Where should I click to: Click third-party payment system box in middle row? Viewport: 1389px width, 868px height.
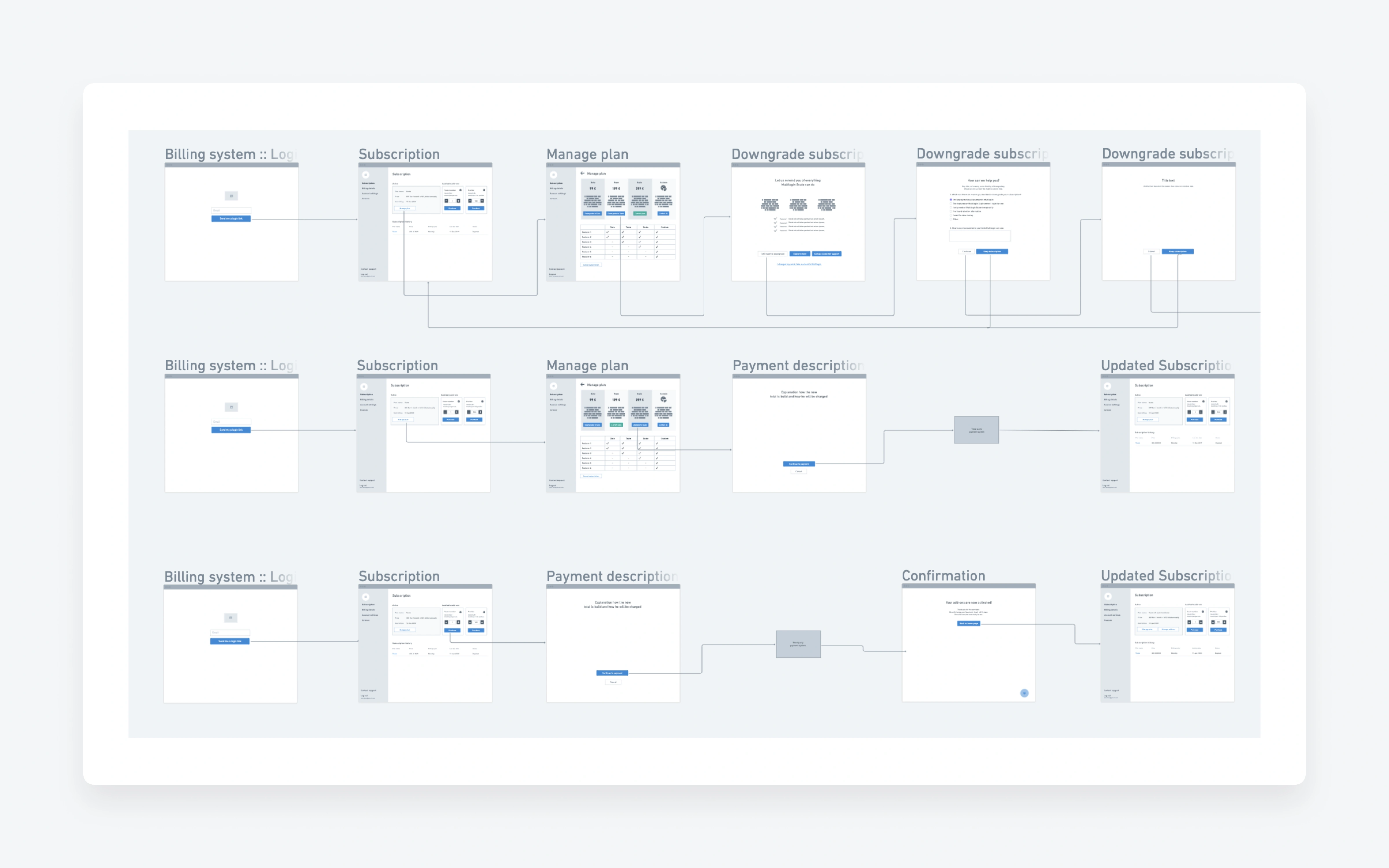coord(976,430)
